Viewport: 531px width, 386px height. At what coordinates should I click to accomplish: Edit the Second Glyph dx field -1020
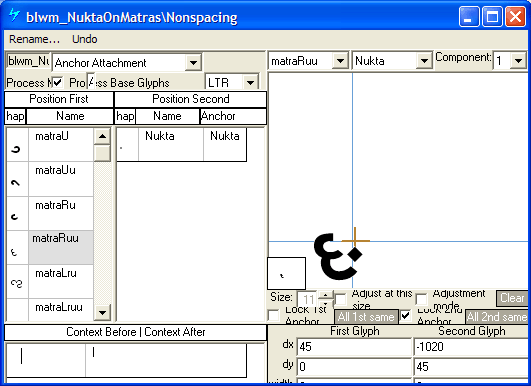(x=472, y=347)
